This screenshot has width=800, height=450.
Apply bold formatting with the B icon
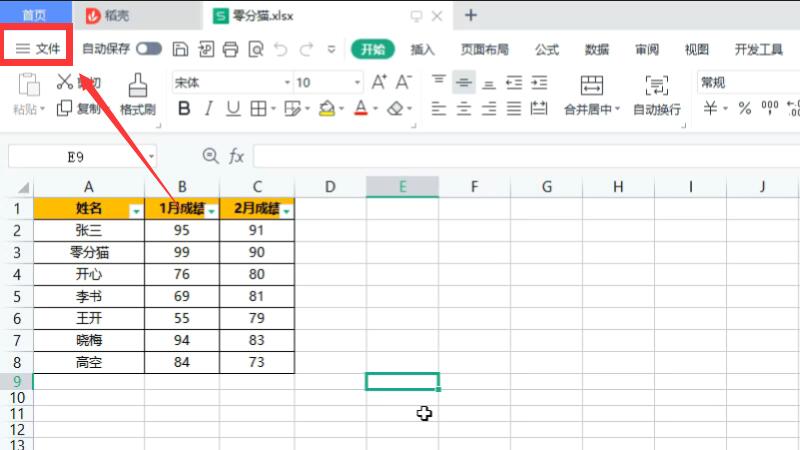183,109
